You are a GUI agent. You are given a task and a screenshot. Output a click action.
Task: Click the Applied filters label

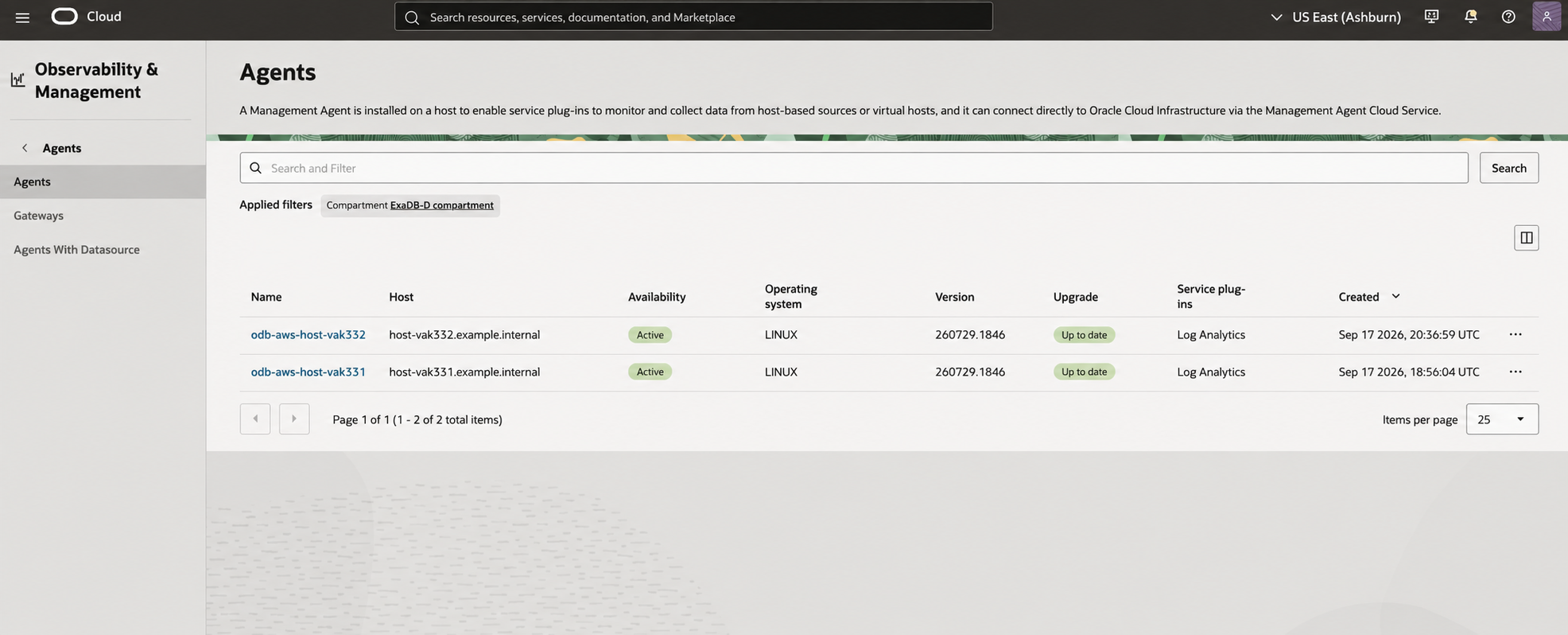click(x=276, y=205)
